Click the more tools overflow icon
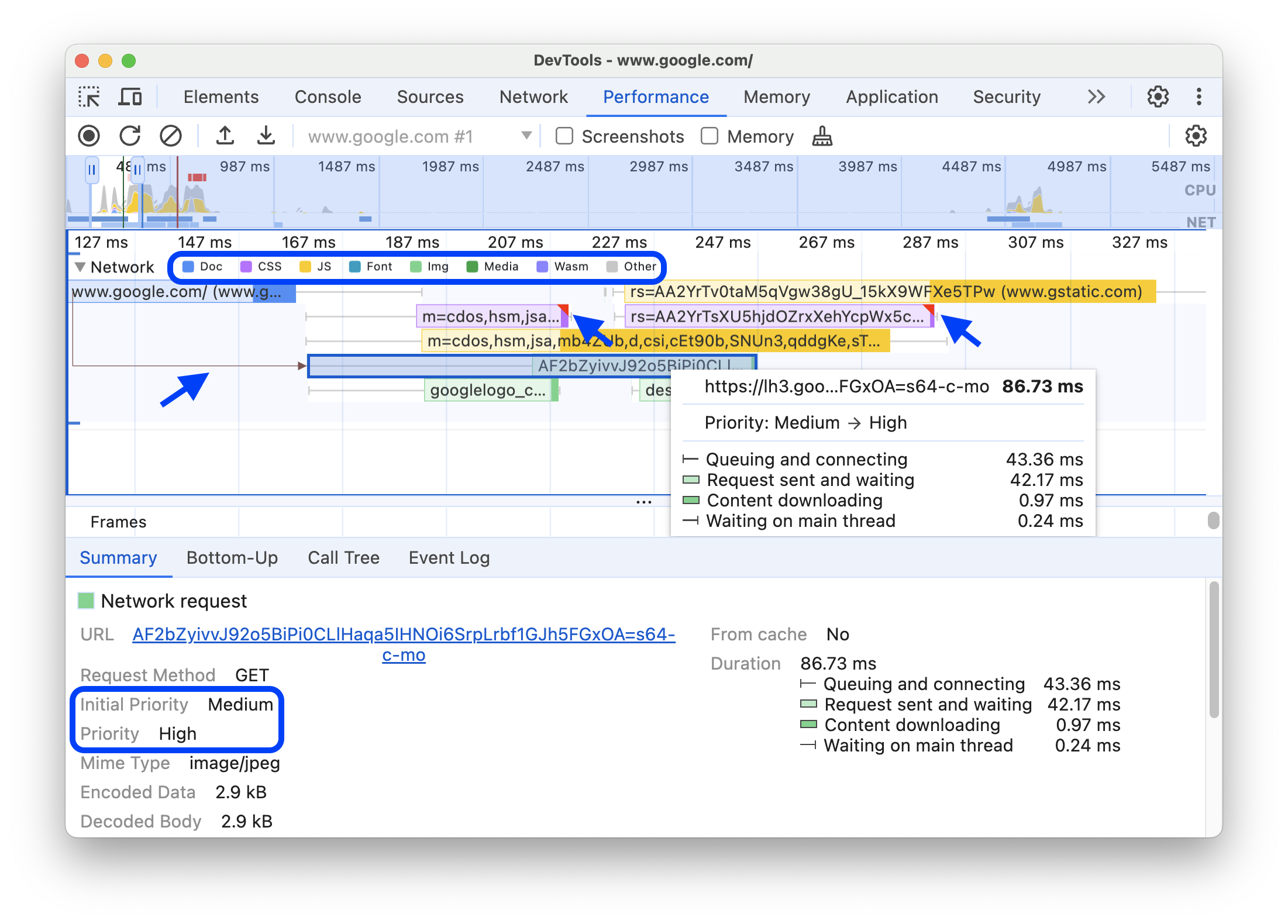Image resolution: width=1288 pixels, height=924 pixels. pyautogui.click(x=1099, y=96)
